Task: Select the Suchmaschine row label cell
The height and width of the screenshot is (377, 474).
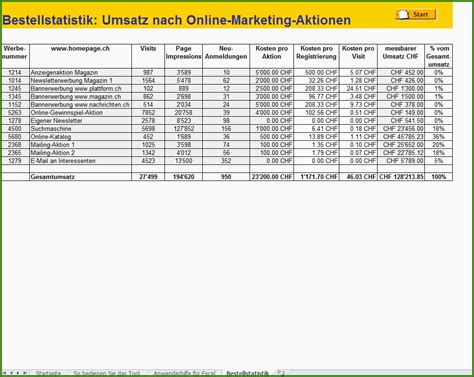Action: click(x=80, y=129)
